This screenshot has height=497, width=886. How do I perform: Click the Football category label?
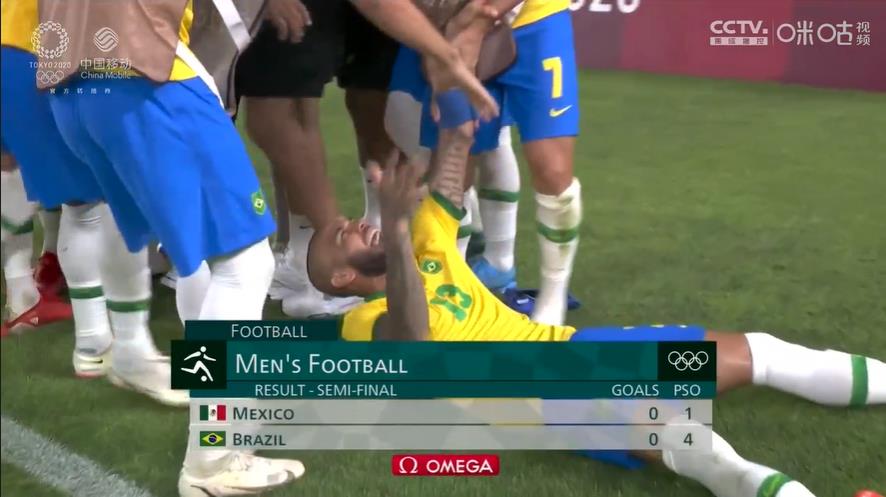pos(269,331)
